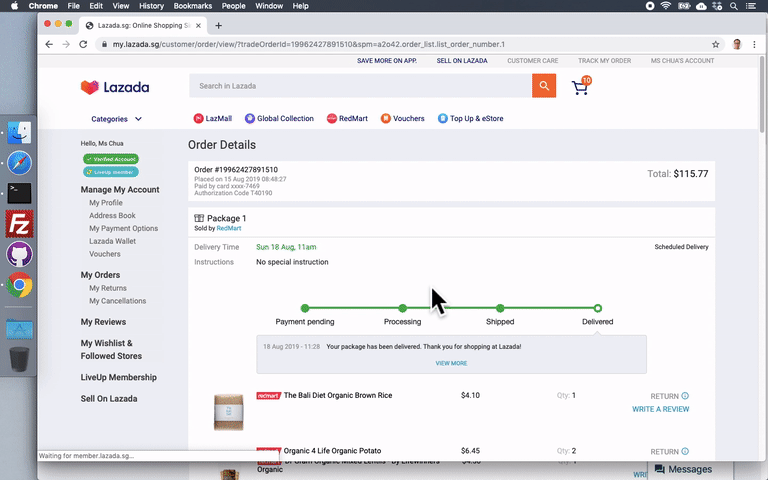This screenshot has width=768, height=480.
Task: Open the shopping cart icon
Action: coord(581,86)
